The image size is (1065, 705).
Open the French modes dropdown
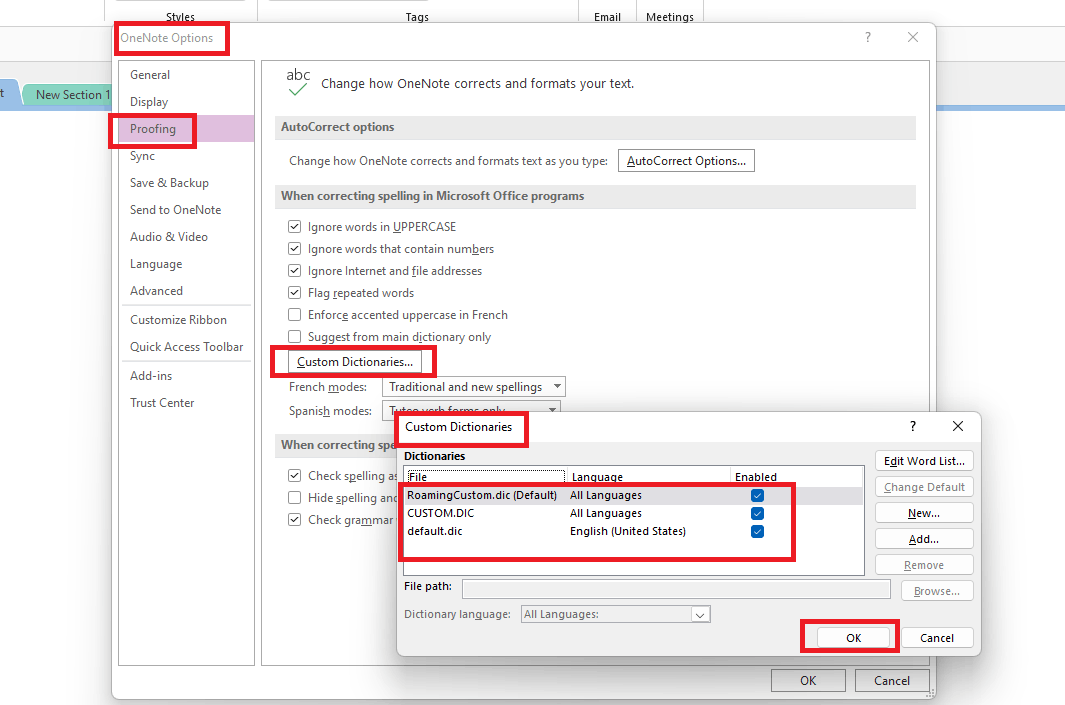pos(557,386)
